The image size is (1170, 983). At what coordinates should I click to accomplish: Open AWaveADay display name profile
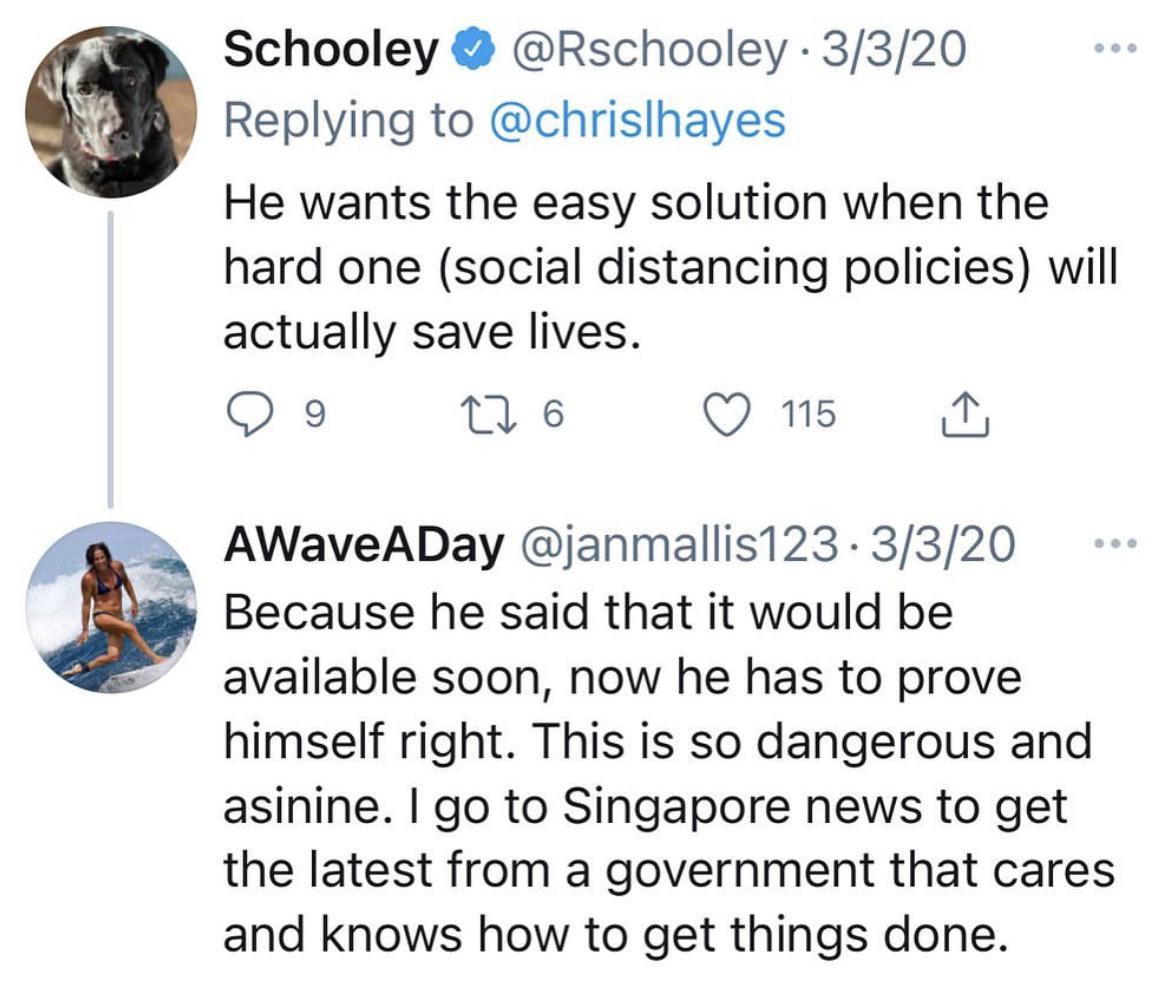[363, 544]
